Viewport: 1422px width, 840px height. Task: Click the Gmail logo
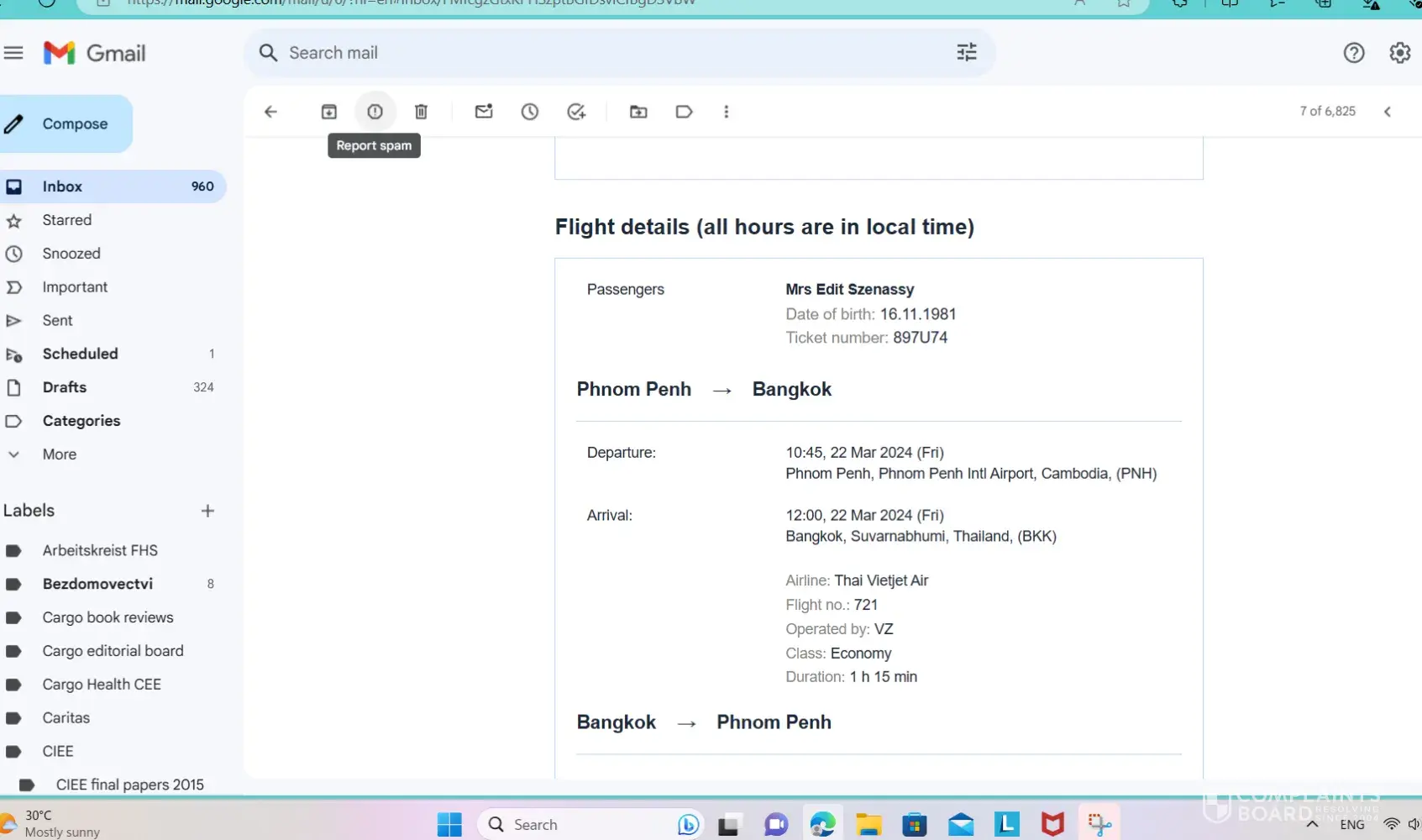tap(94, 53)
